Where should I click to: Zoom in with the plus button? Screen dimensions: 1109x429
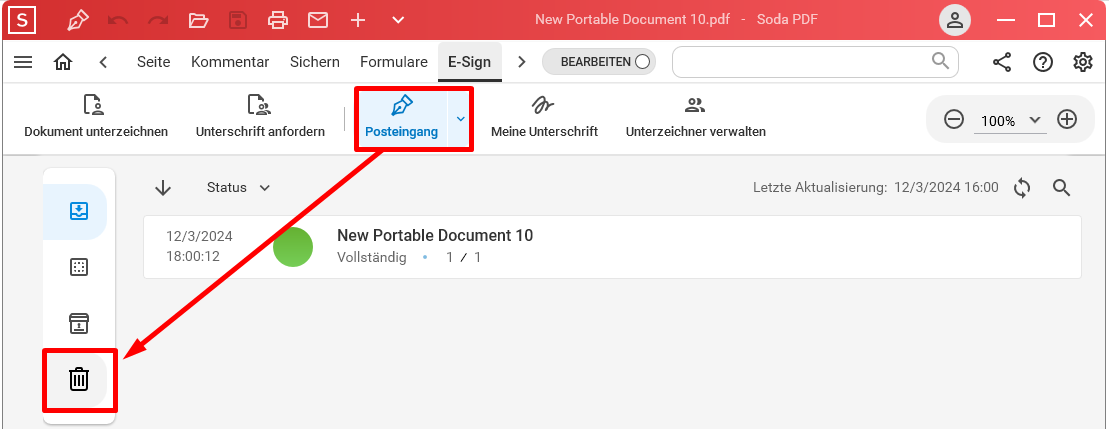pyautogui.click(x=1067, y=119)
